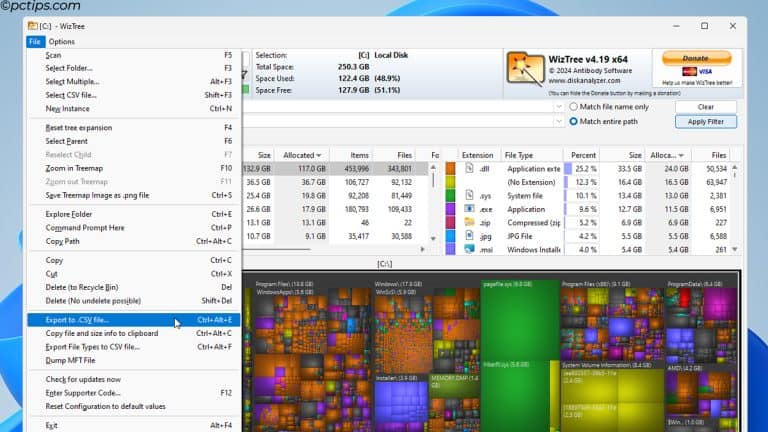Choose Check for updates now
The image size is (768, 432).
134,379
